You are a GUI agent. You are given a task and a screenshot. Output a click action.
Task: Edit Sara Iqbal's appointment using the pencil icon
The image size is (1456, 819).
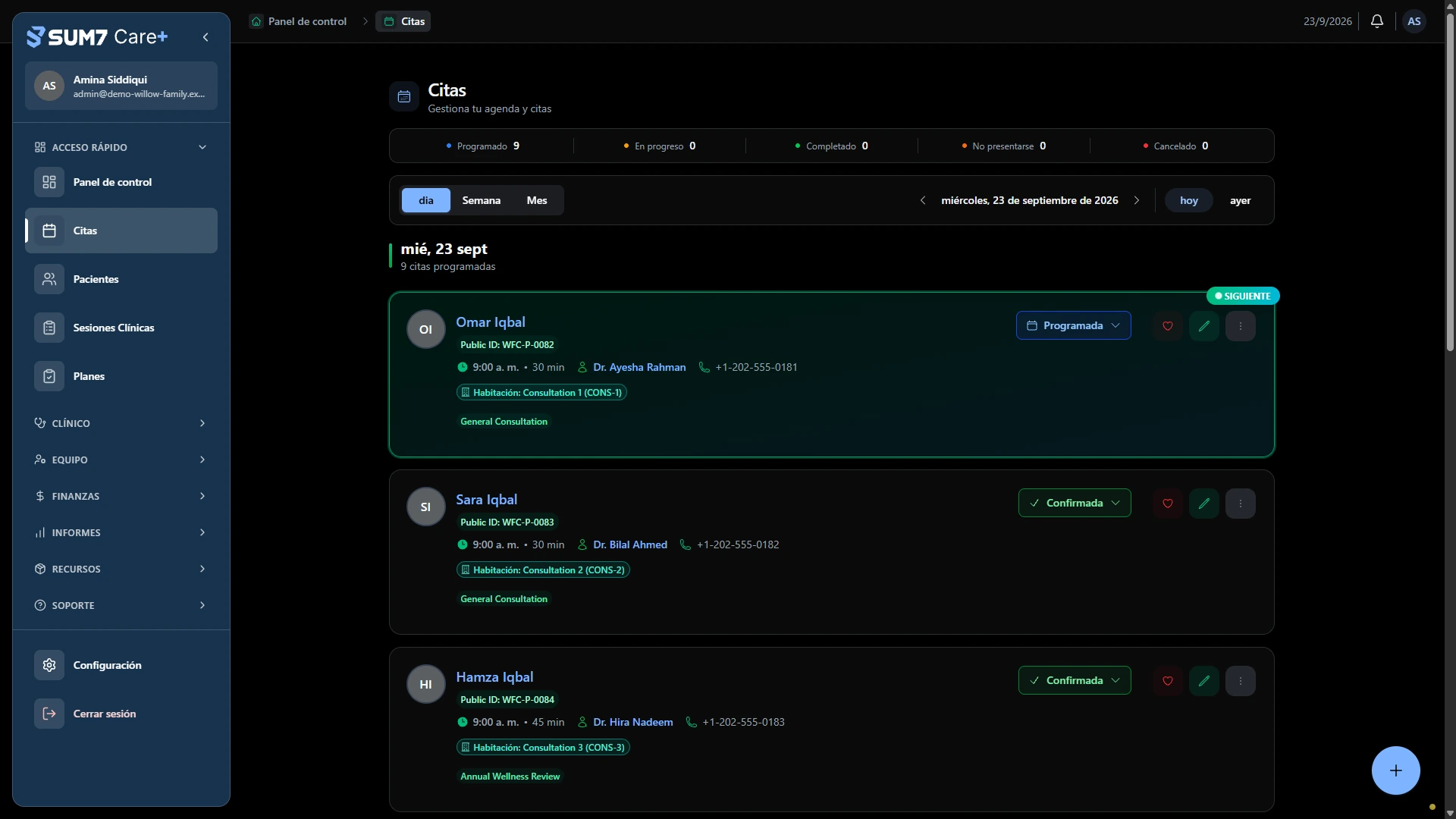[1204, 504]
